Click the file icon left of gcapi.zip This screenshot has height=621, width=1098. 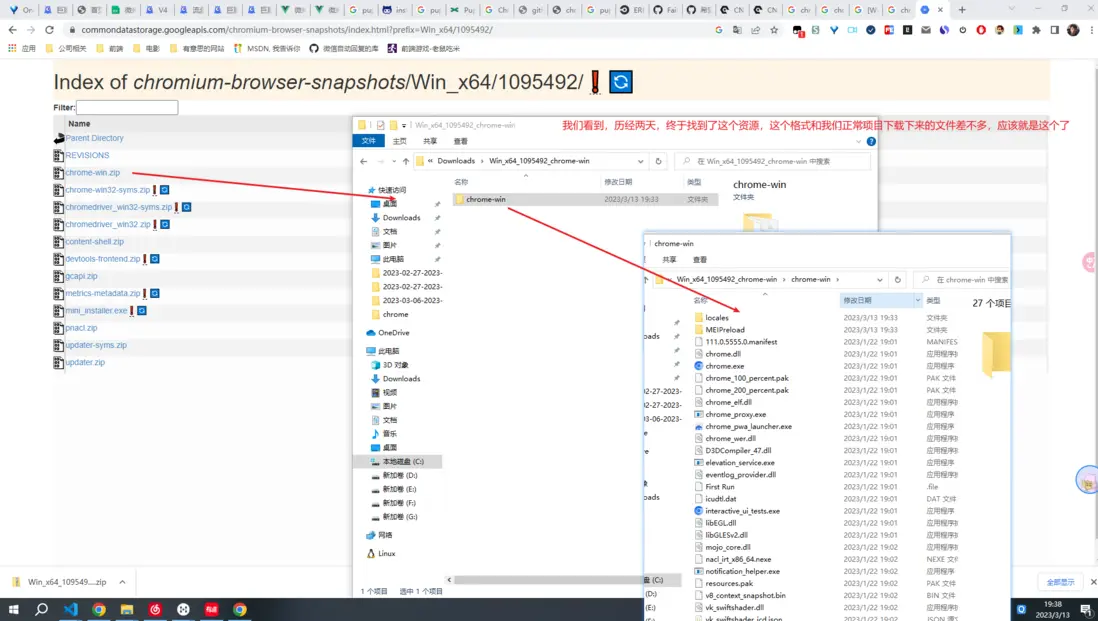click(59, 277)
